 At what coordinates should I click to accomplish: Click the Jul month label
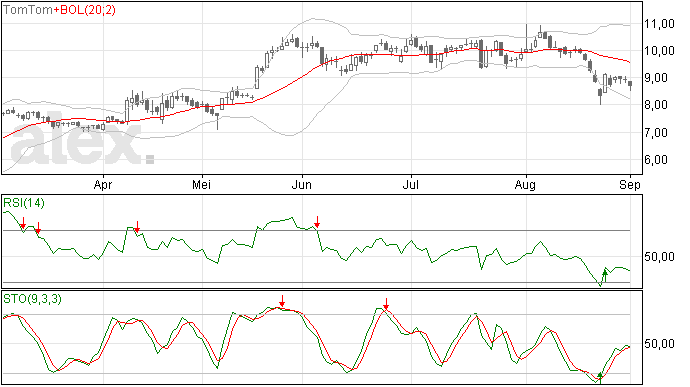(x=411, y=184)
